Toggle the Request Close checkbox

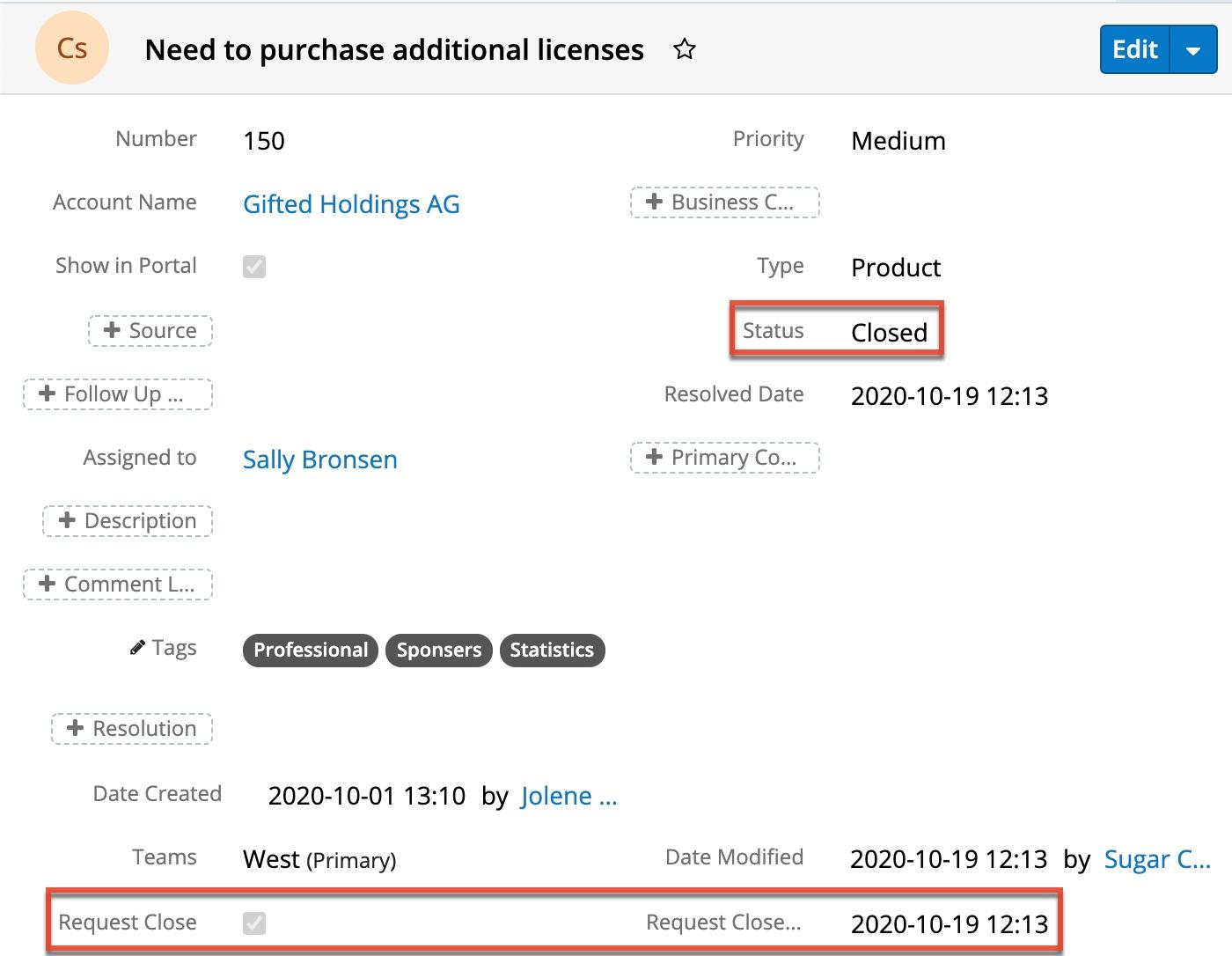click(x=254, y=923)
